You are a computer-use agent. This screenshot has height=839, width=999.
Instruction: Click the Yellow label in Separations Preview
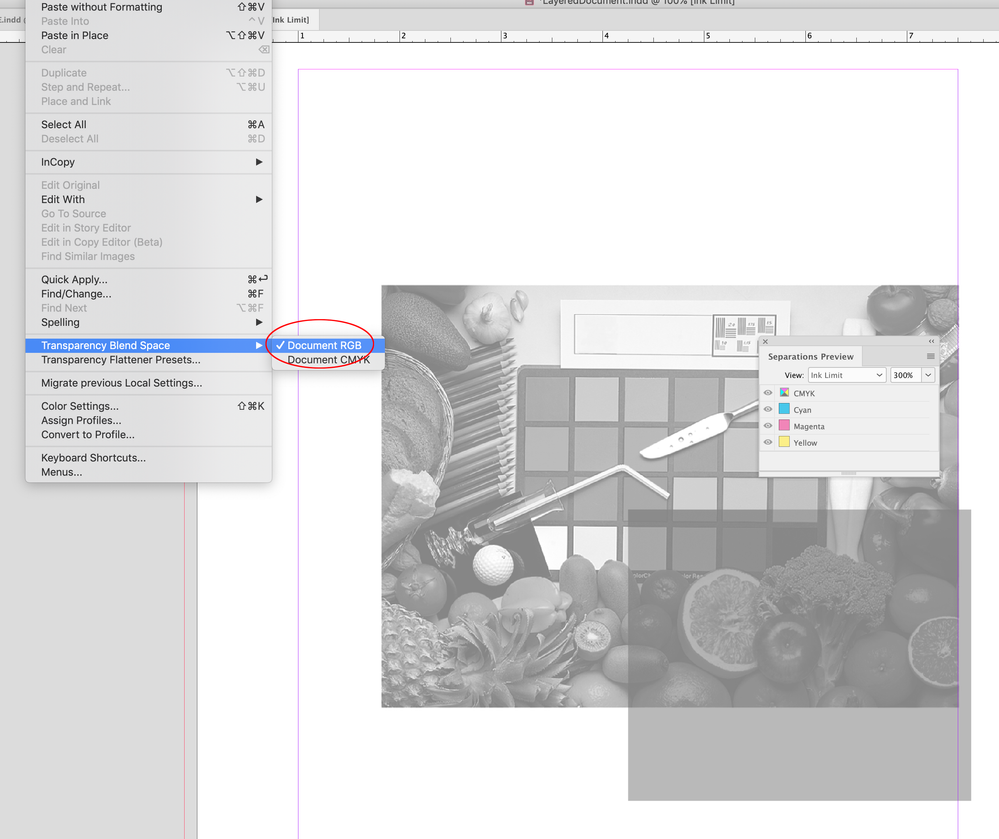pyautogui.click(x=805, y=443)
